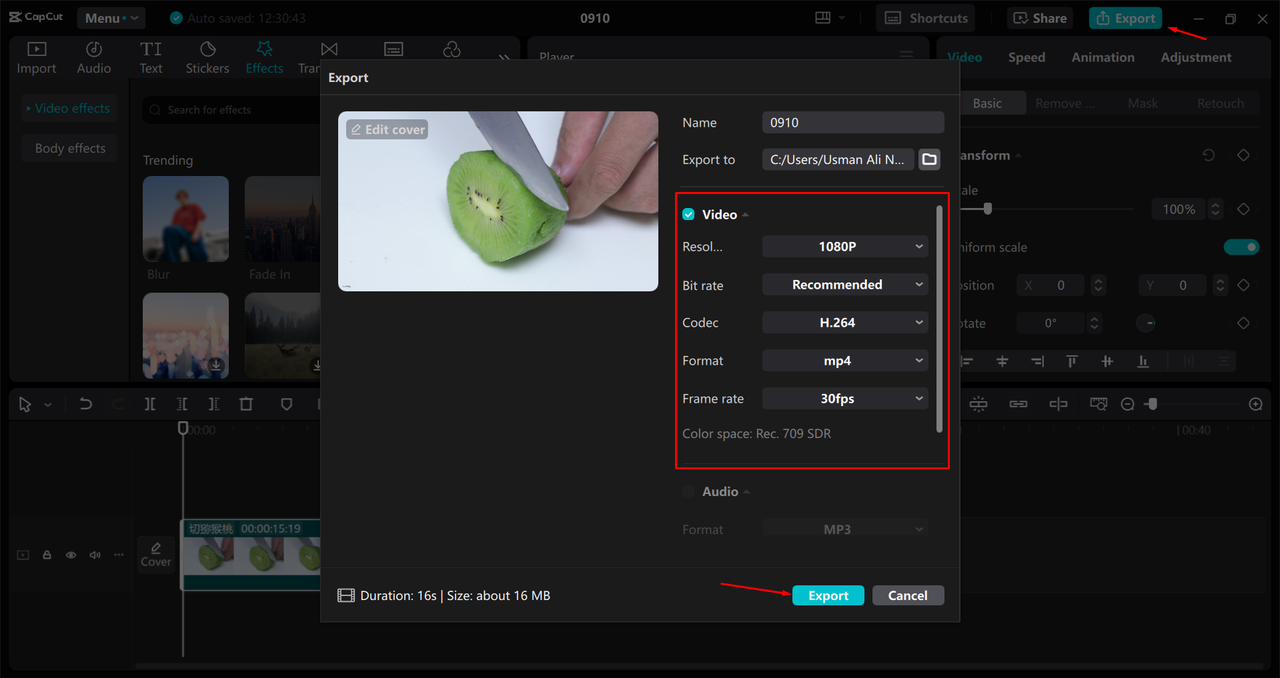
Task: Click the align horizontal center icon
Action: (x=1003, y=361)
